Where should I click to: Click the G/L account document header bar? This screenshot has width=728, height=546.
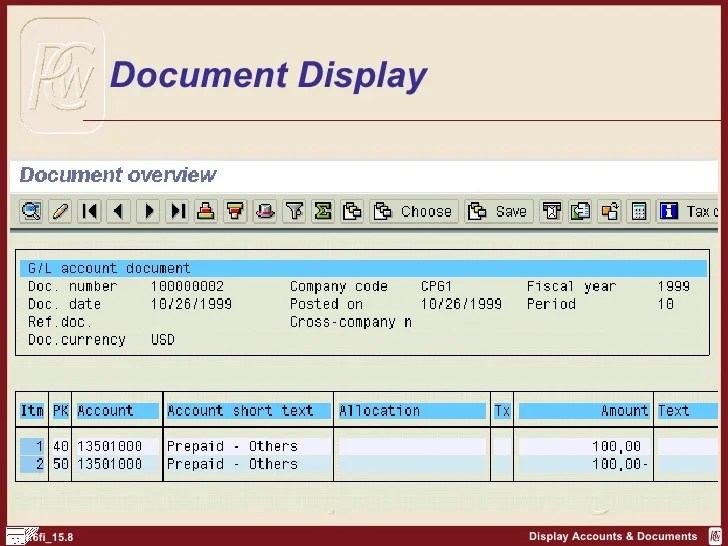[x=363, y=268]
